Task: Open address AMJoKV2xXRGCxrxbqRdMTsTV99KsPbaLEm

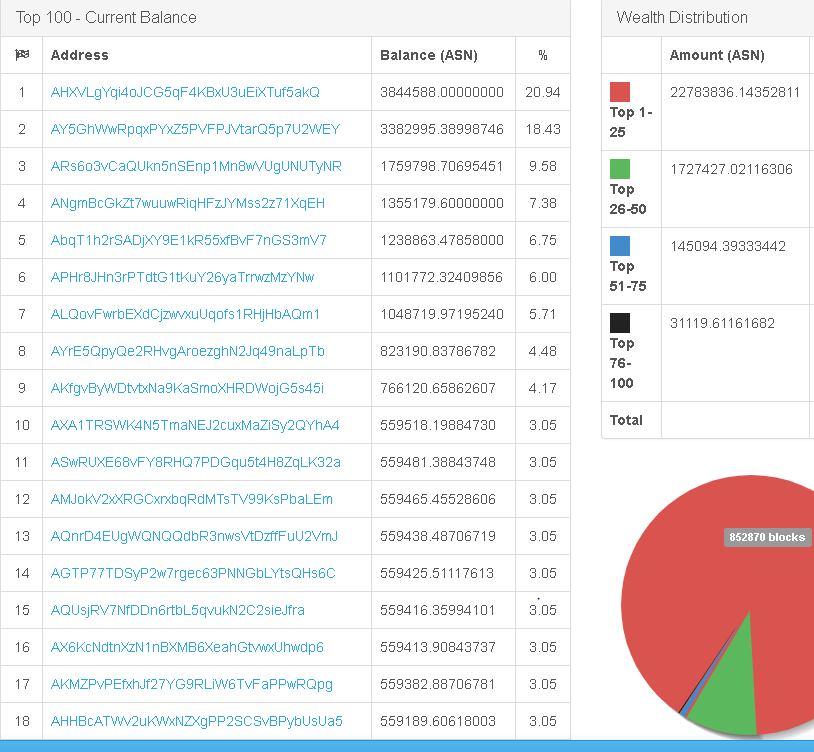Action: (192, 499)
